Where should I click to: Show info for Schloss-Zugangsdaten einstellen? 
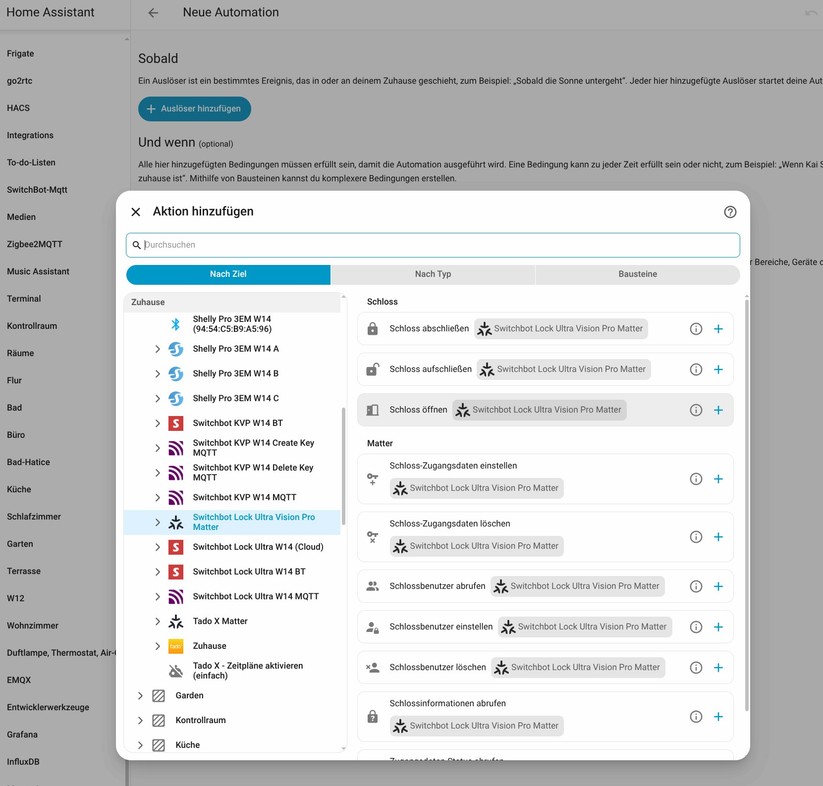click(x=695, y=479)
